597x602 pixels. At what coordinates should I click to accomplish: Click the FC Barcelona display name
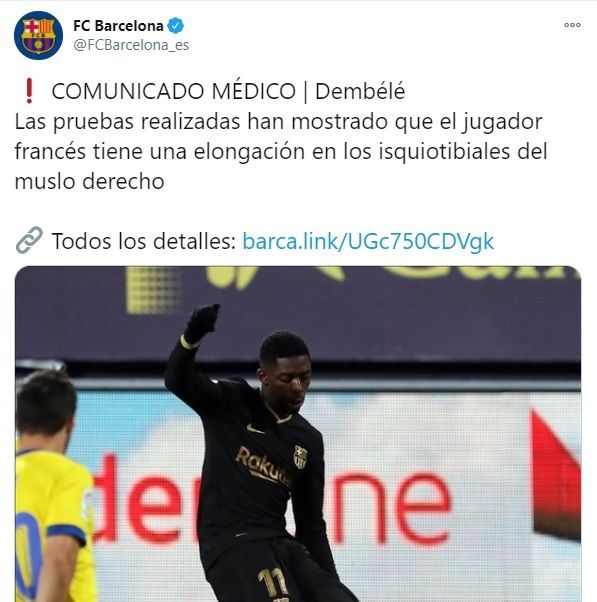pyautogui.click(x=118, y=26)
